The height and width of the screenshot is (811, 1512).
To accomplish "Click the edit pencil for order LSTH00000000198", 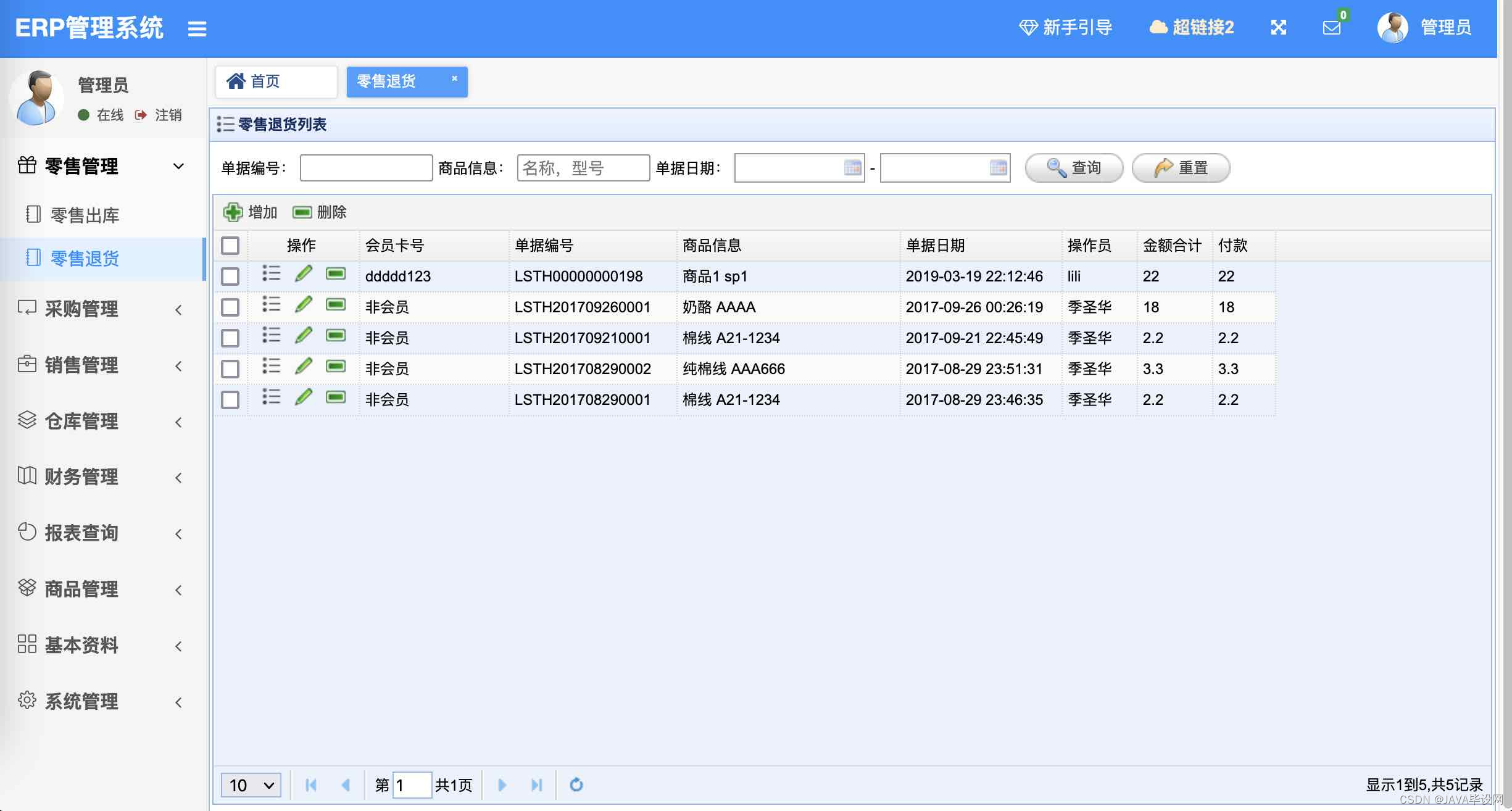I will click(303, 274).
